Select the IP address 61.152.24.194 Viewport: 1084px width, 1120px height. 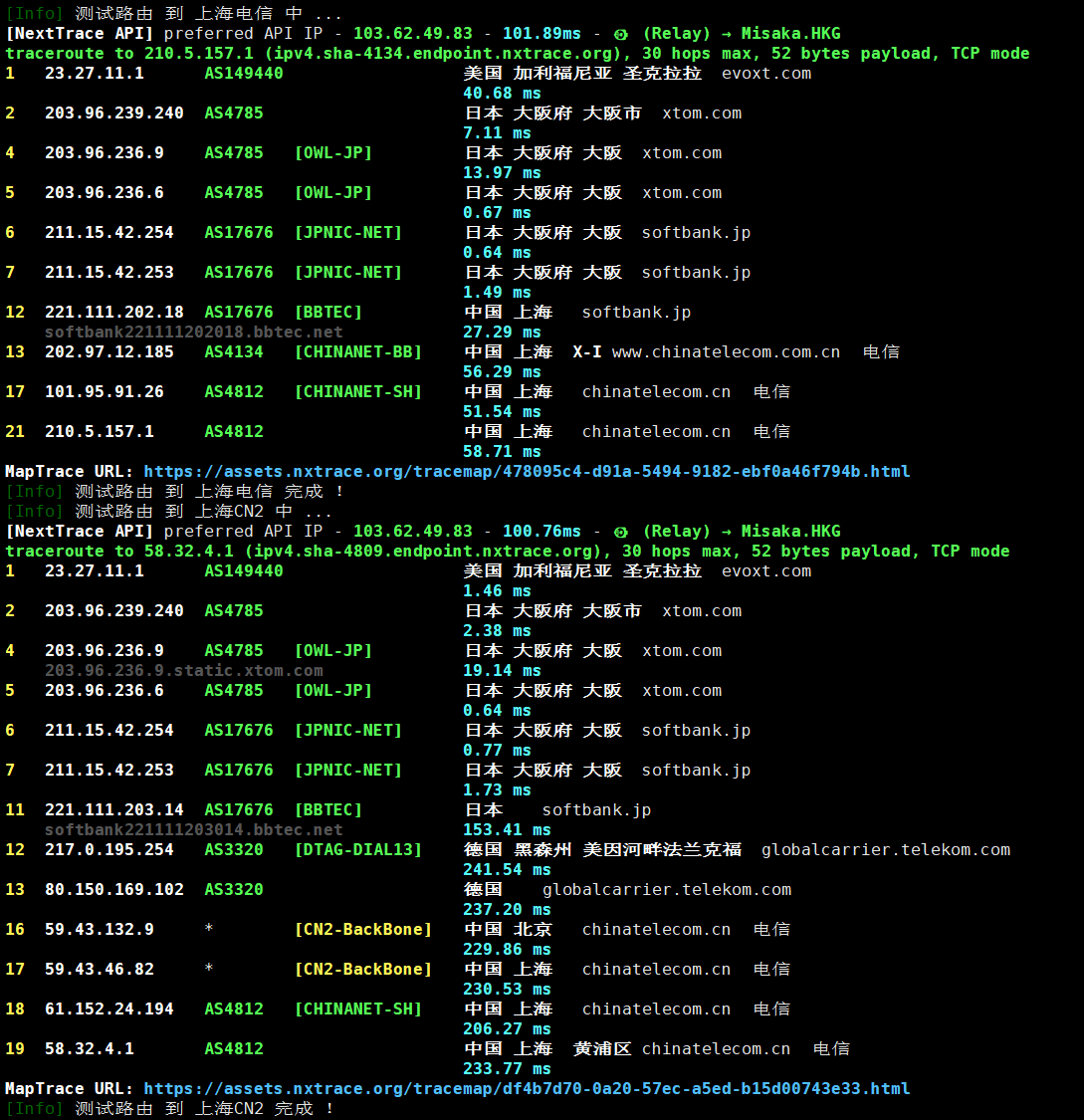109,1009
